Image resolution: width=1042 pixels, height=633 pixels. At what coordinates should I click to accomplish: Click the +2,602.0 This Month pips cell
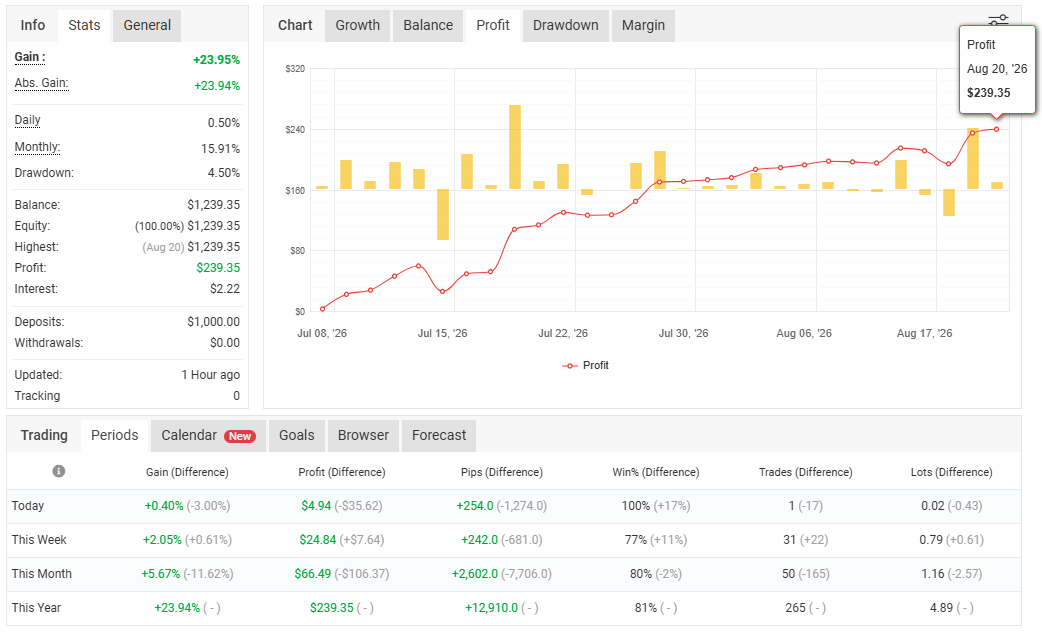(x=474, y=574)
